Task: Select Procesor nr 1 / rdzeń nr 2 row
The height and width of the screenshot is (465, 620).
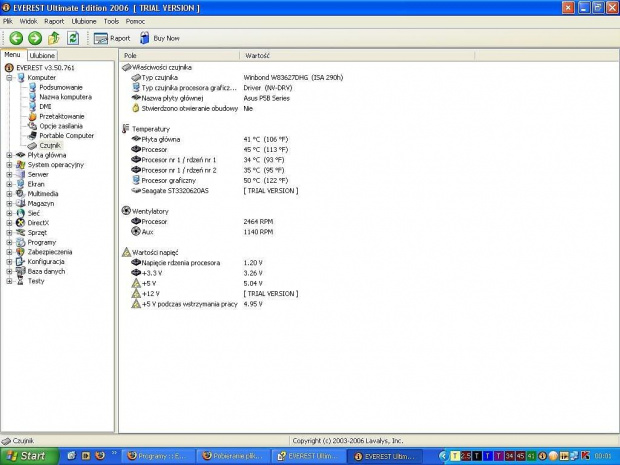Action: tap(208, 170)
